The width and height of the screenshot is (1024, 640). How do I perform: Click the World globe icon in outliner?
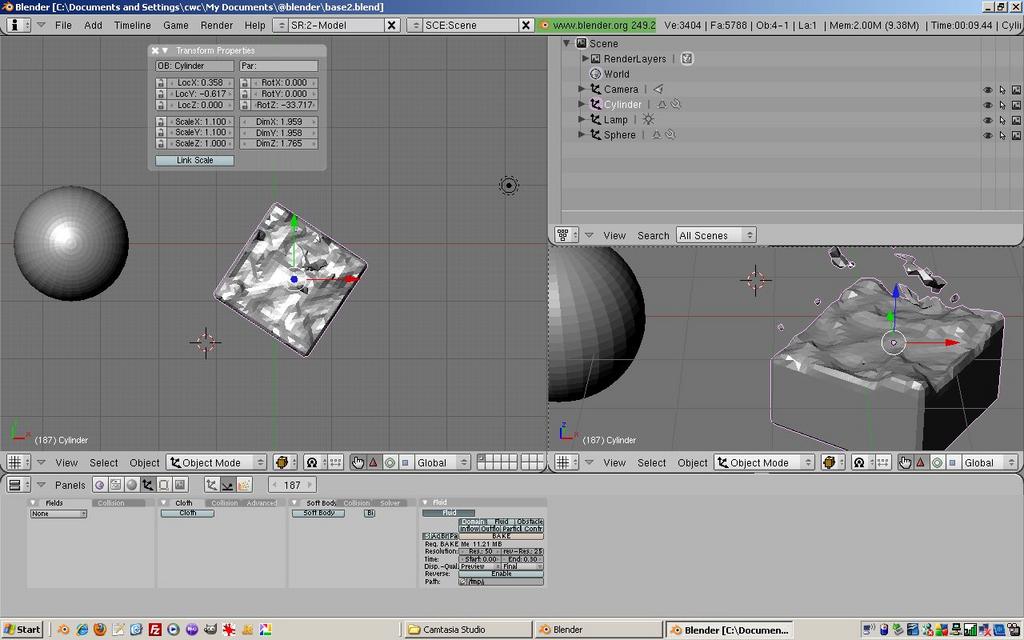[x=595, y=74]
